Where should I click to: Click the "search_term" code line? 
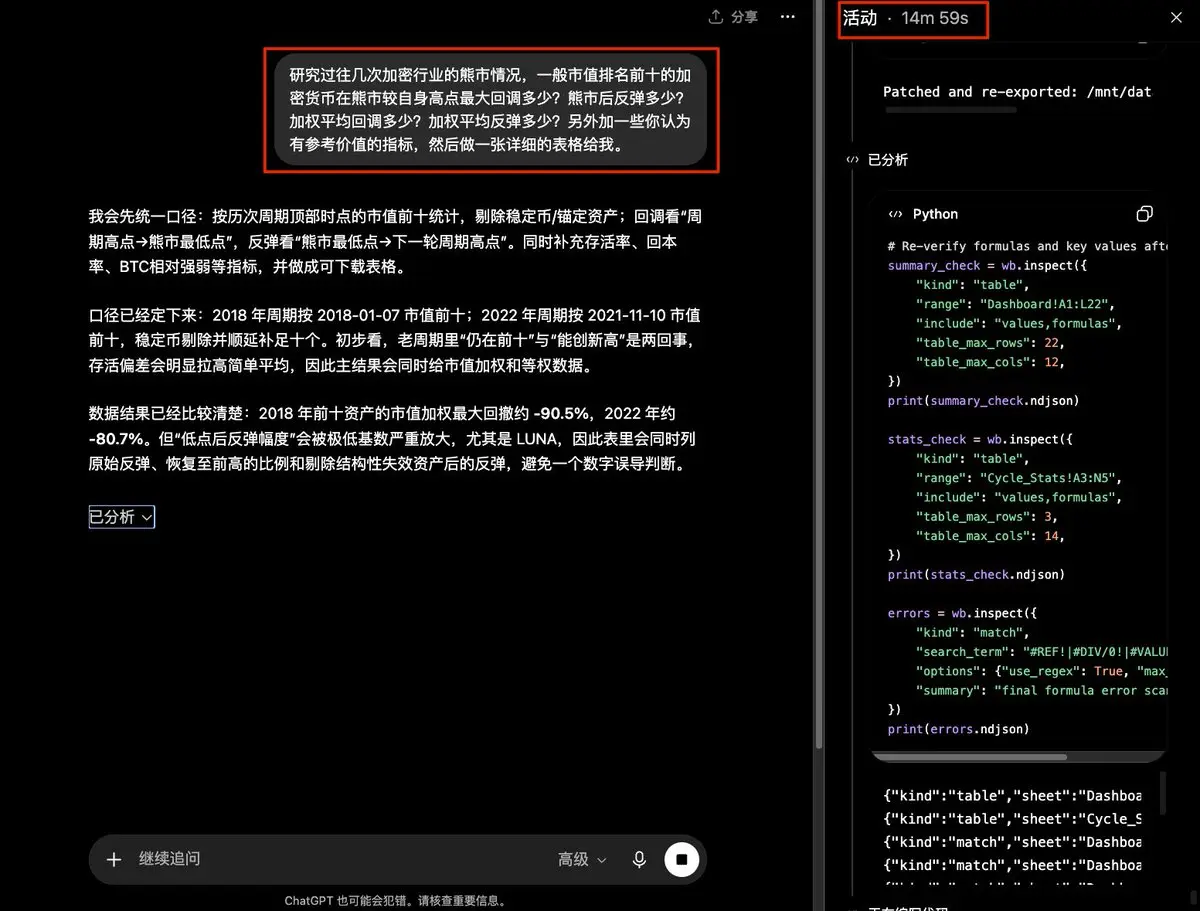tap(1040, 652)
